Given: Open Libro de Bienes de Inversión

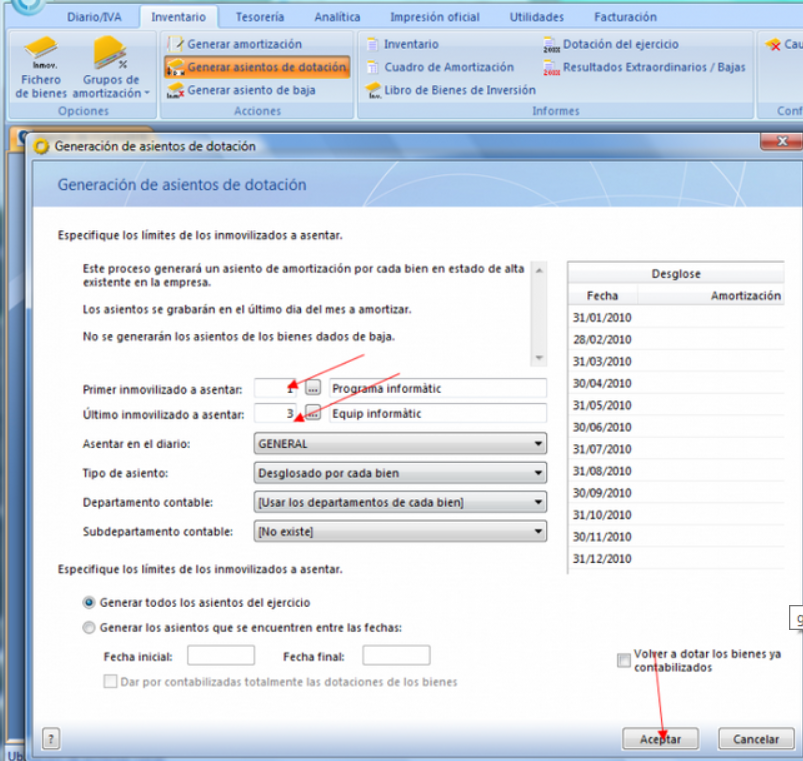Looking at the screenshot, I should (372, 90).
